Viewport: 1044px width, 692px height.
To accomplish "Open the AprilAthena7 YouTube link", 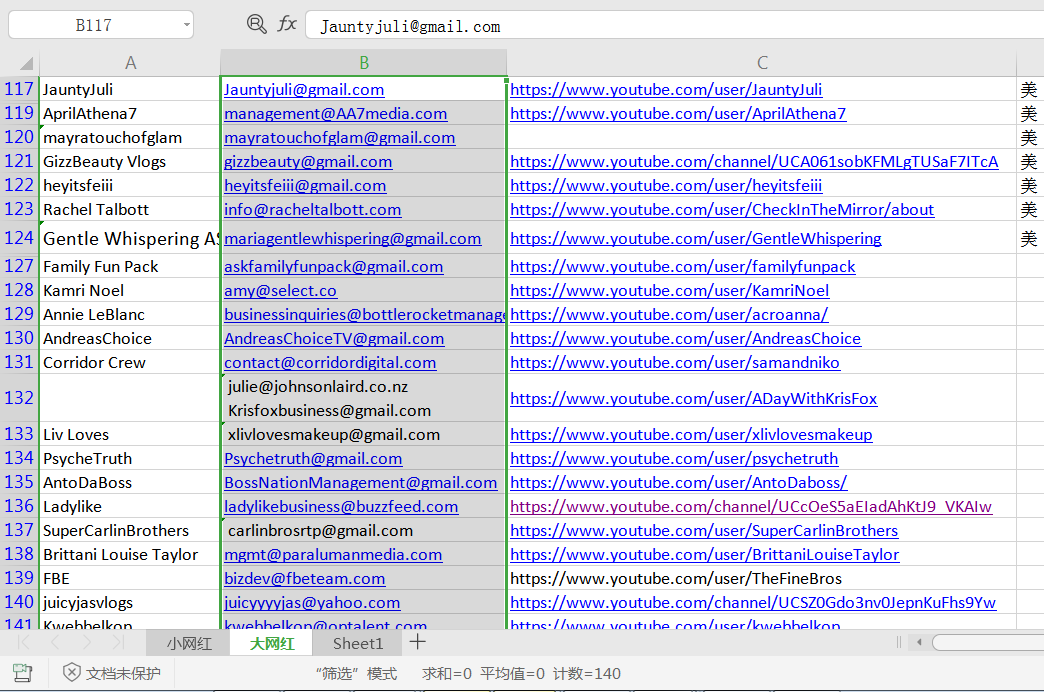I will coord(678,113).
